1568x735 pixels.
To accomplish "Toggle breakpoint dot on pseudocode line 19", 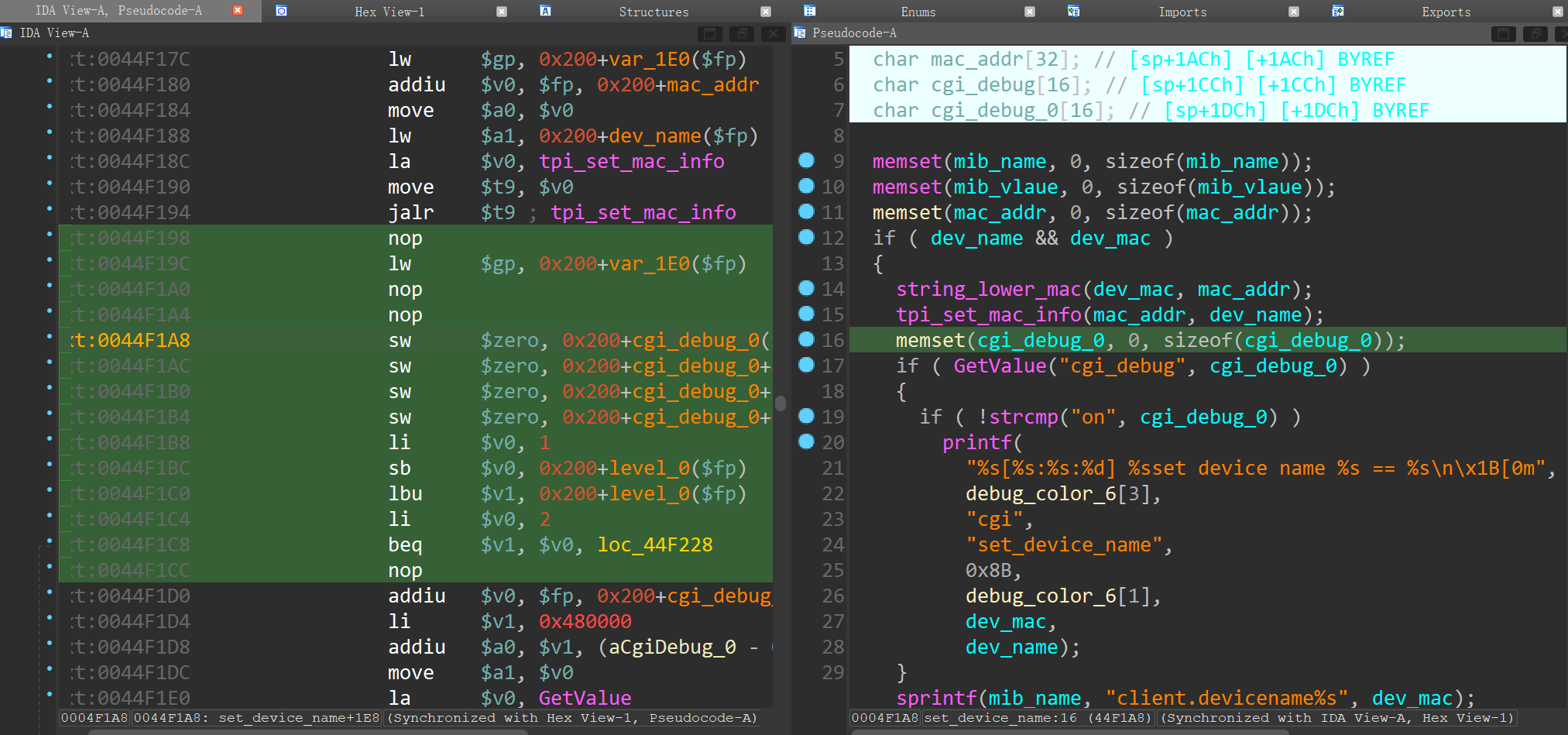I will [806, 416].
